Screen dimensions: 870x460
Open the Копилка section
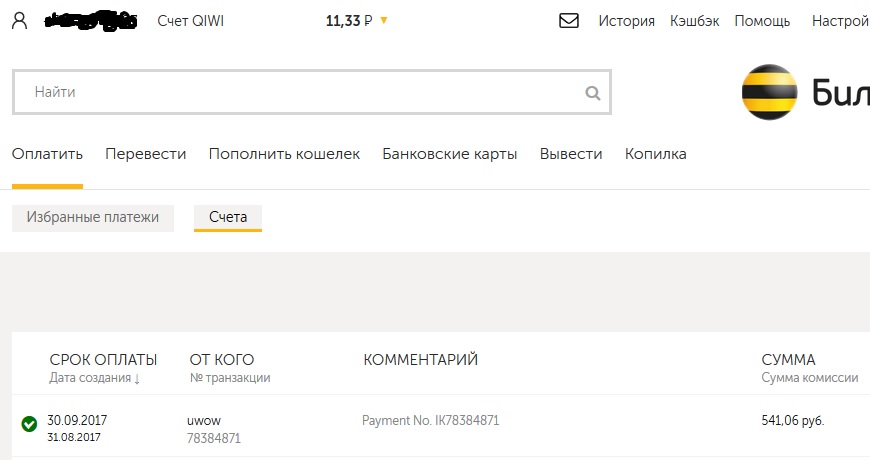pyautogui.click(x=655, y=154)
